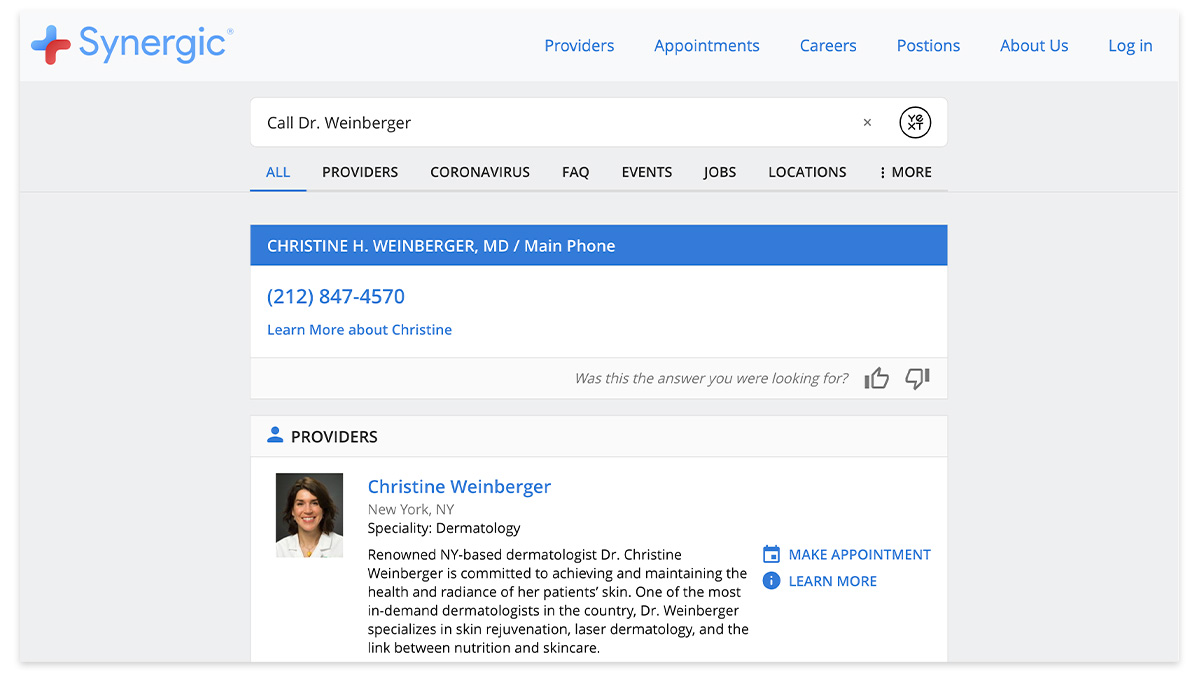The image size is (1200, 675).
Task: Click the LEARN MORE provider link
Action: [833, 581]
